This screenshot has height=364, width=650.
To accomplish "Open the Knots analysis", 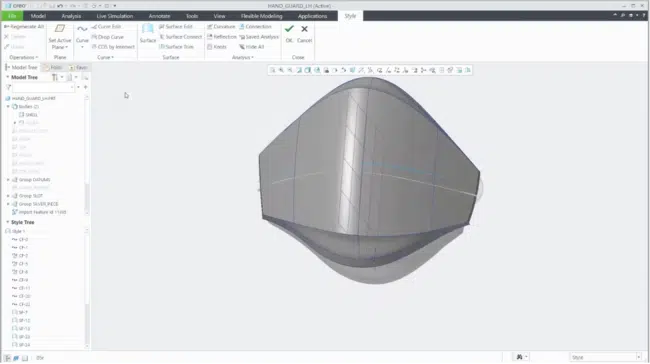I will [x=217, y=47].
